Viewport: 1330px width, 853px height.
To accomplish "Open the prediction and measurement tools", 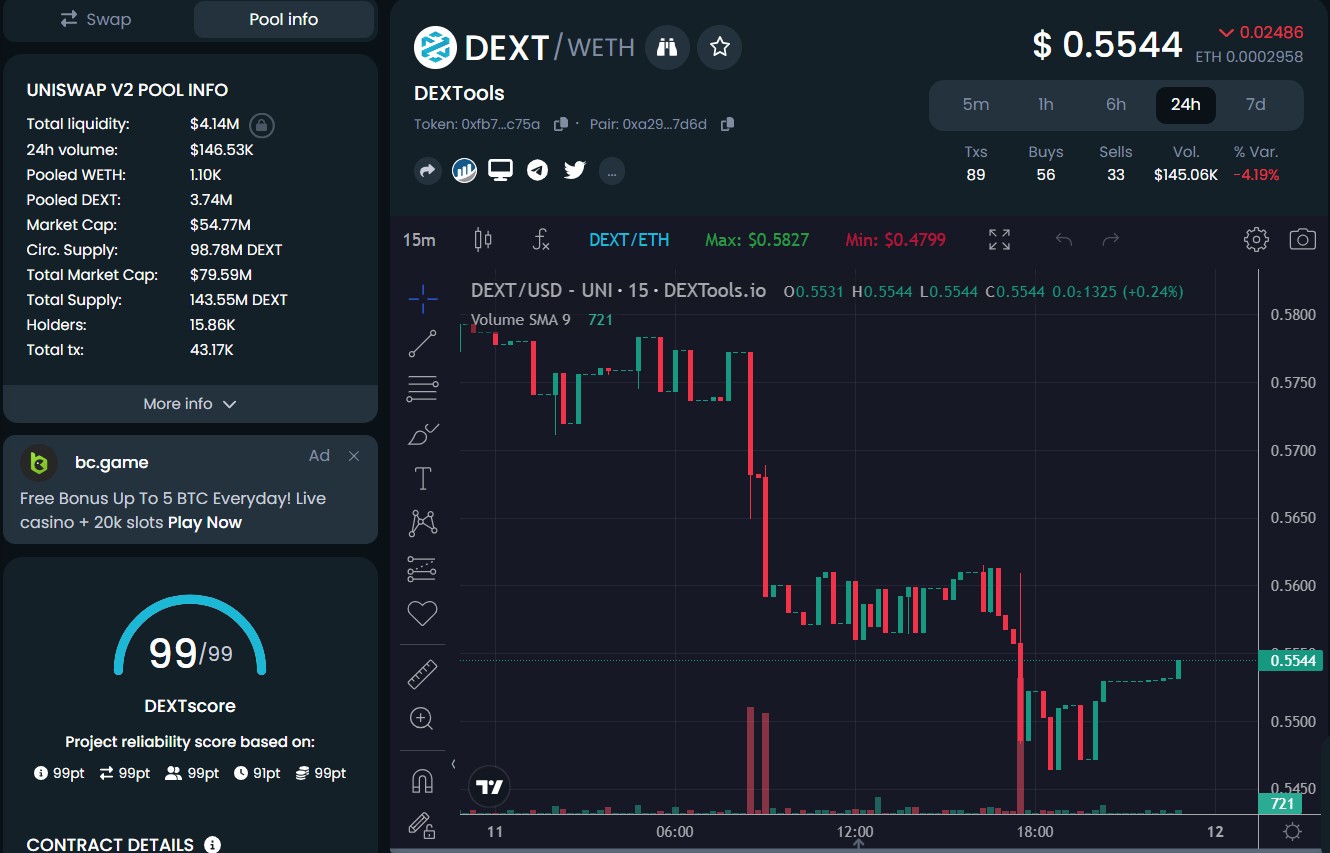I will pyautogui.click(x=423, y=569).
